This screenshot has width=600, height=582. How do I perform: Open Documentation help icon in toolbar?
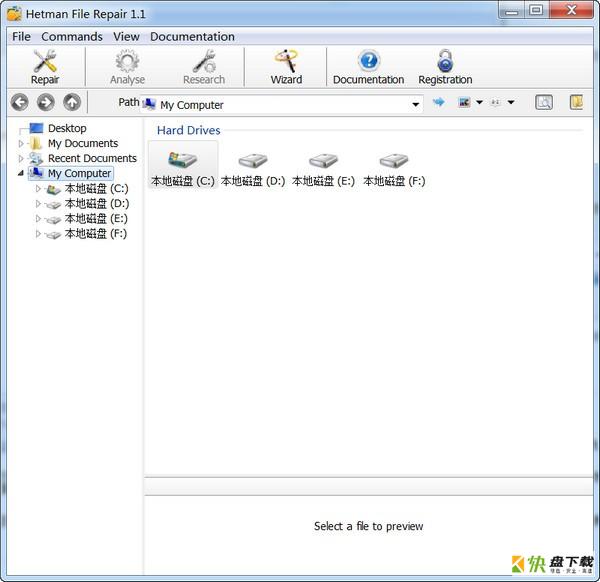click(x=369, y=61)
